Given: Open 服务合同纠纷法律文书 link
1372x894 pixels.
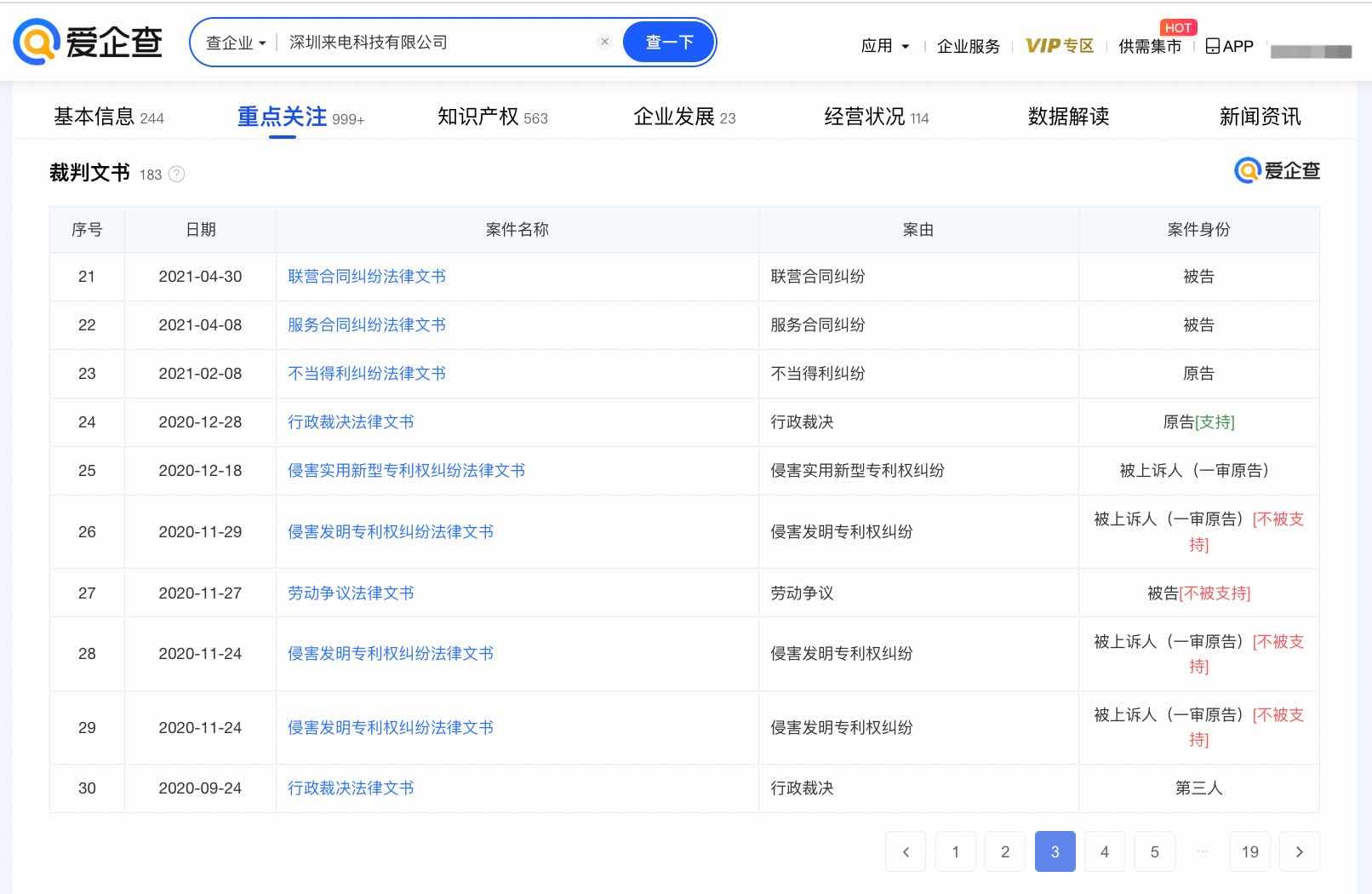Looking at the screenshot, I should (367, 325).
